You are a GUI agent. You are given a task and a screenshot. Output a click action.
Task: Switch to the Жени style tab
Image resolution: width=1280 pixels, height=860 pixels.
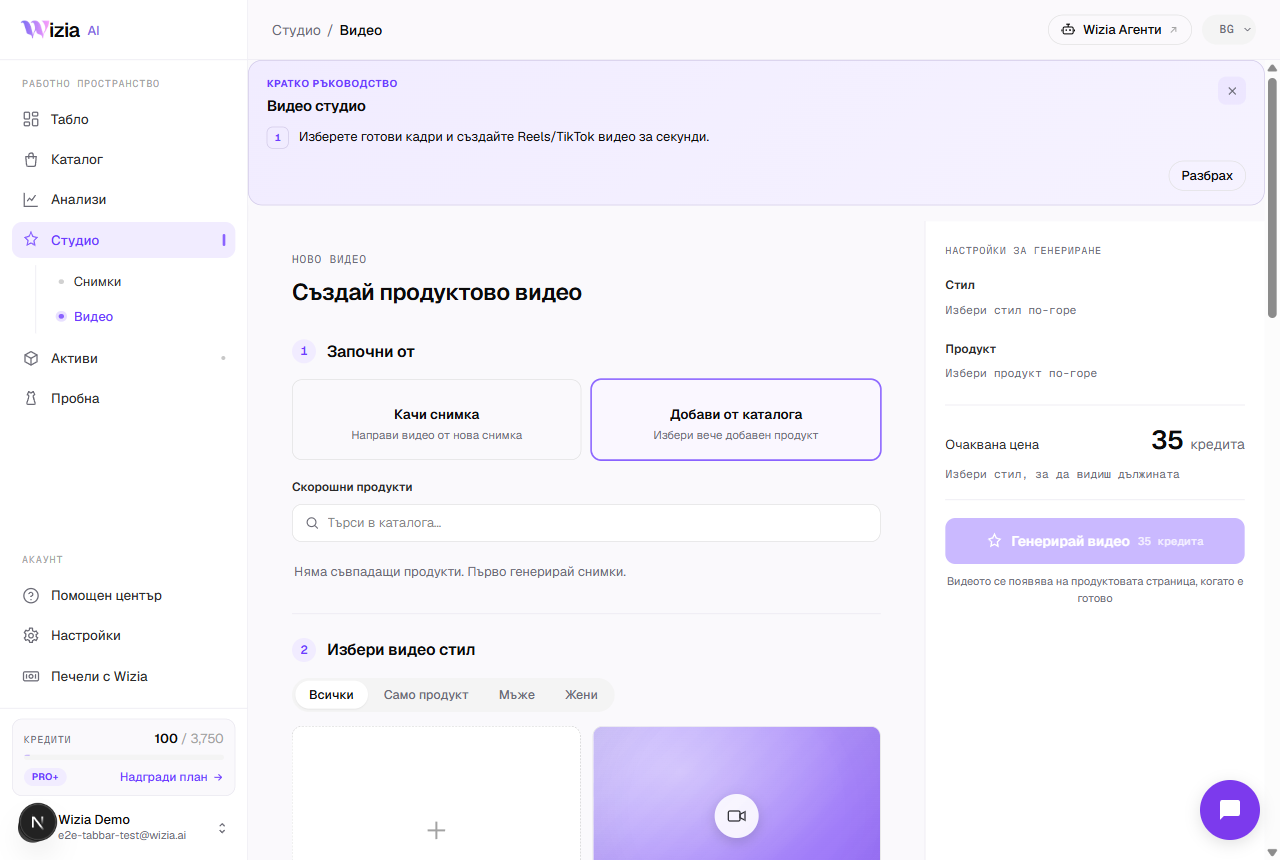point(581,695)
